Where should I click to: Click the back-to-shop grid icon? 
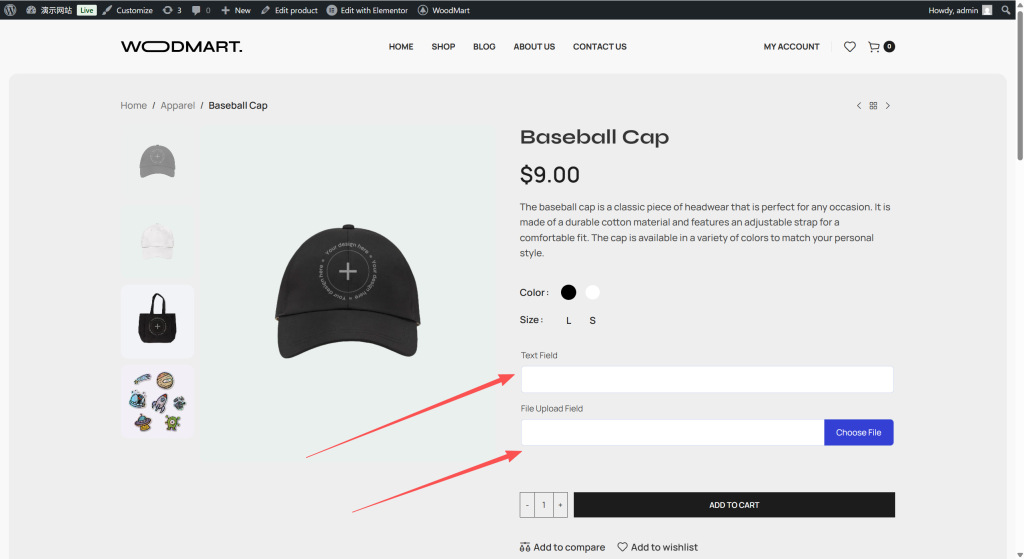tap(873, 106)
